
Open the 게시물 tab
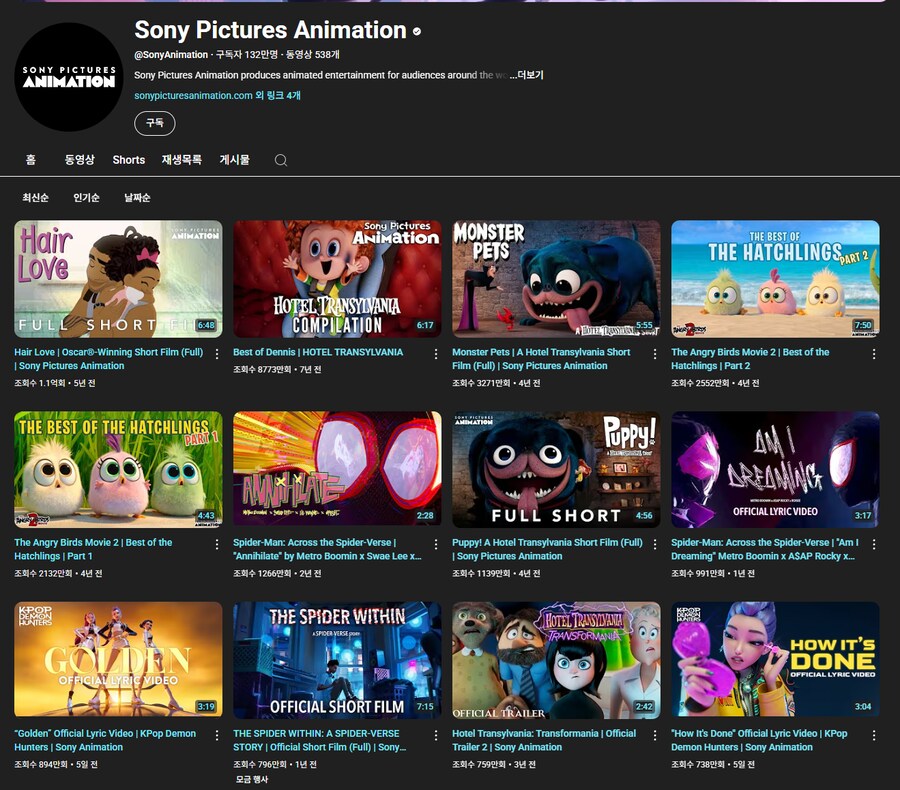pos(234,160)
